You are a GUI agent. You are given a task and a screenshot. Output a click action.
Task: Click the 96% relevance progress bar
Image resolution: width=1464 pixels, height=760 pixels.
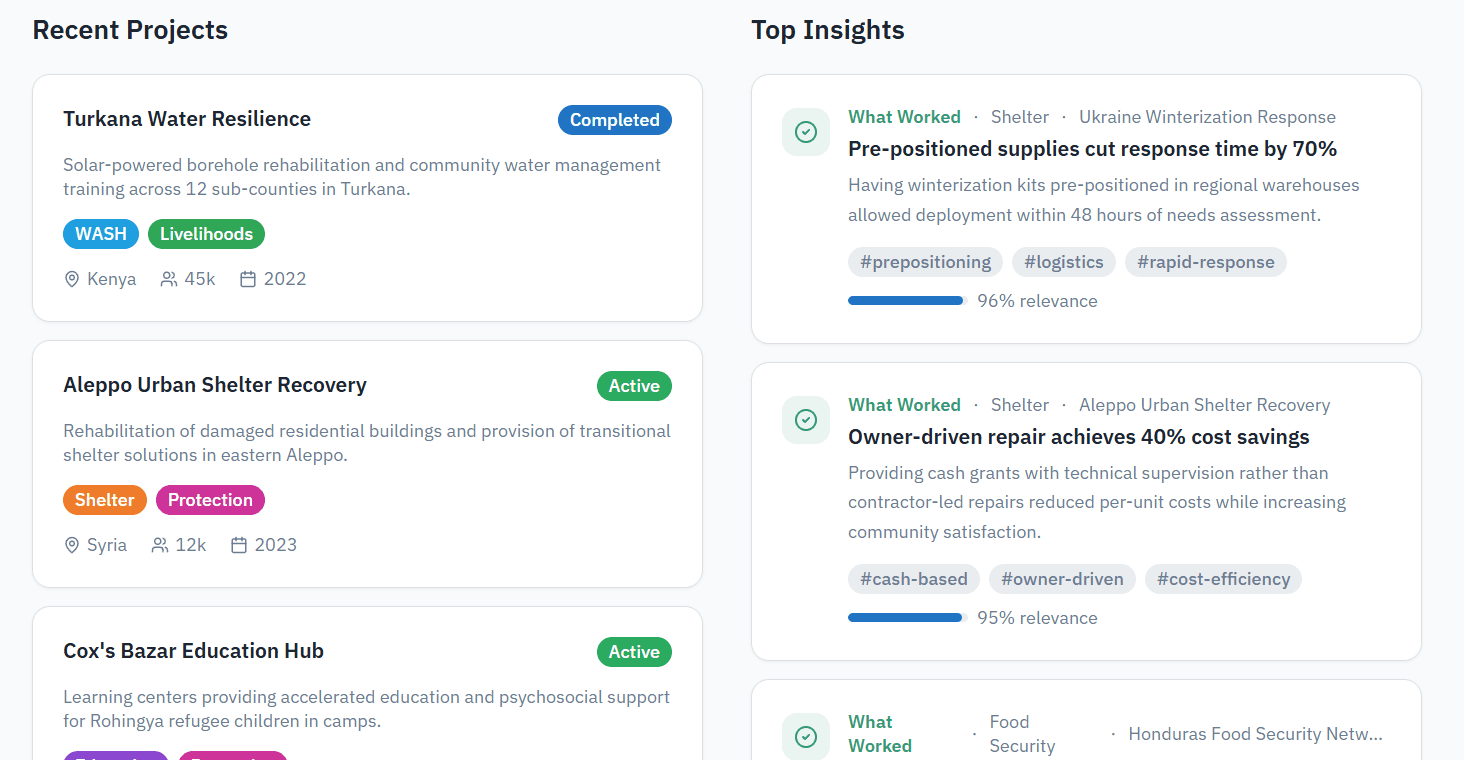click(905, 299)
